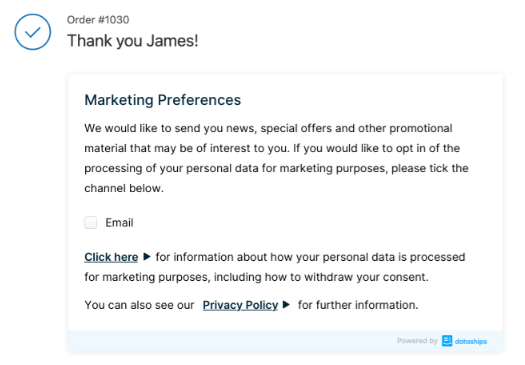Tick the Email marketing checkbox

pos(90,222)
